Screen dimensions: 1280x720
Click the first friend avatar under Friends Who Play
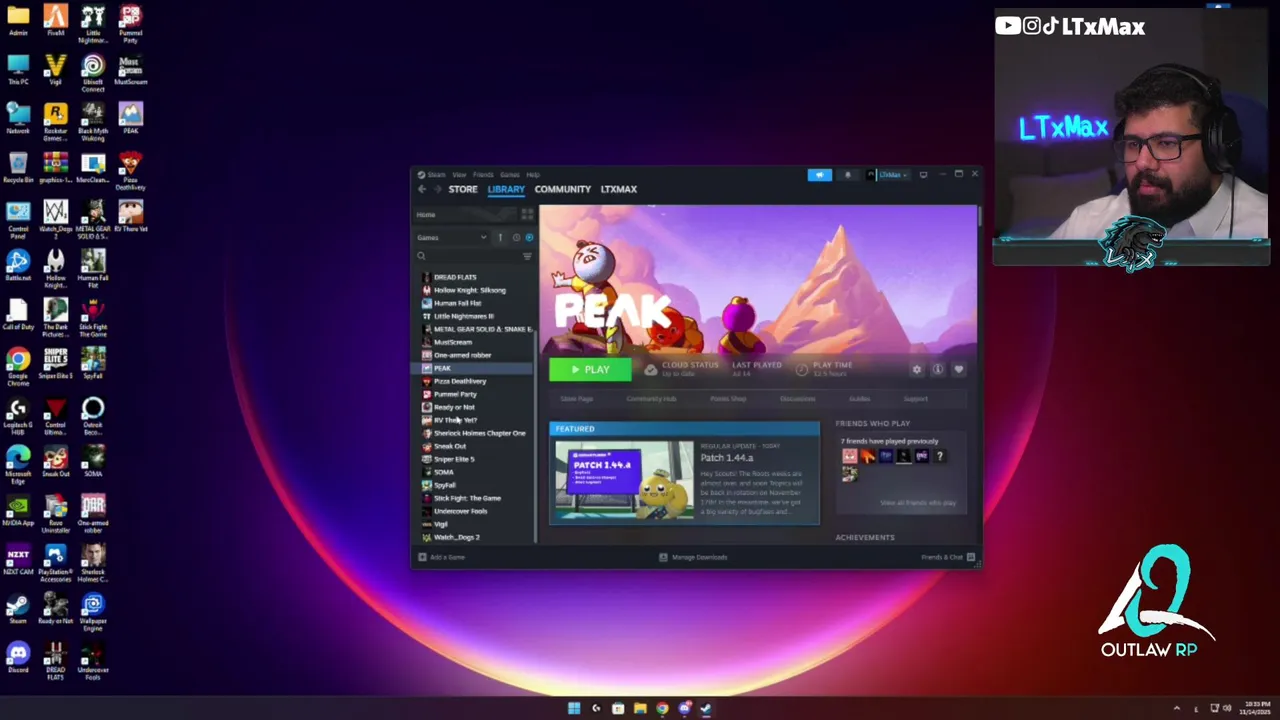849,456
